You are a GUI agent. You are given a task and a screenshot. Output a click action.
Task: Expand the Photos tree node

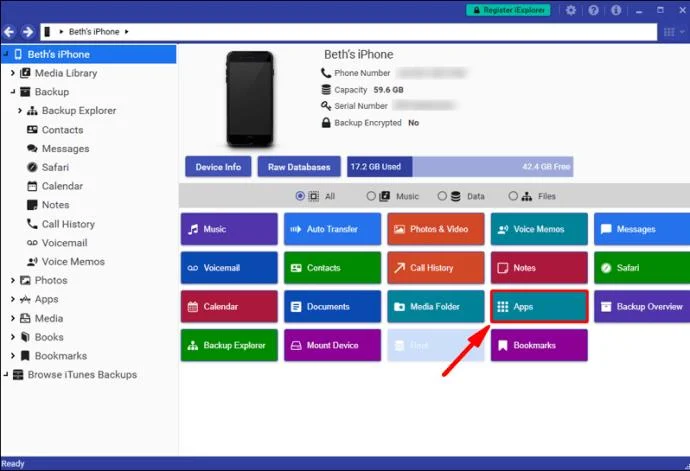point(13,280)
